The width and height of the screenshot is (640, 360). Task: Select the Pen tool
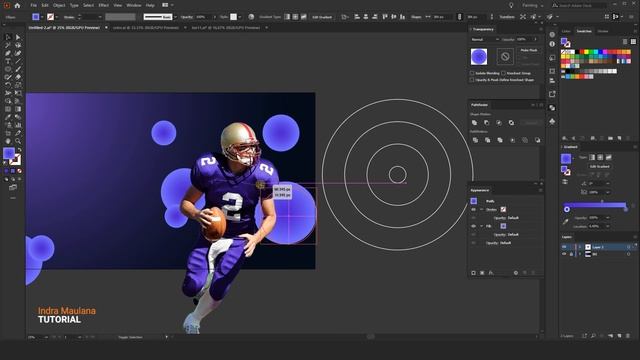pos(8,53)
